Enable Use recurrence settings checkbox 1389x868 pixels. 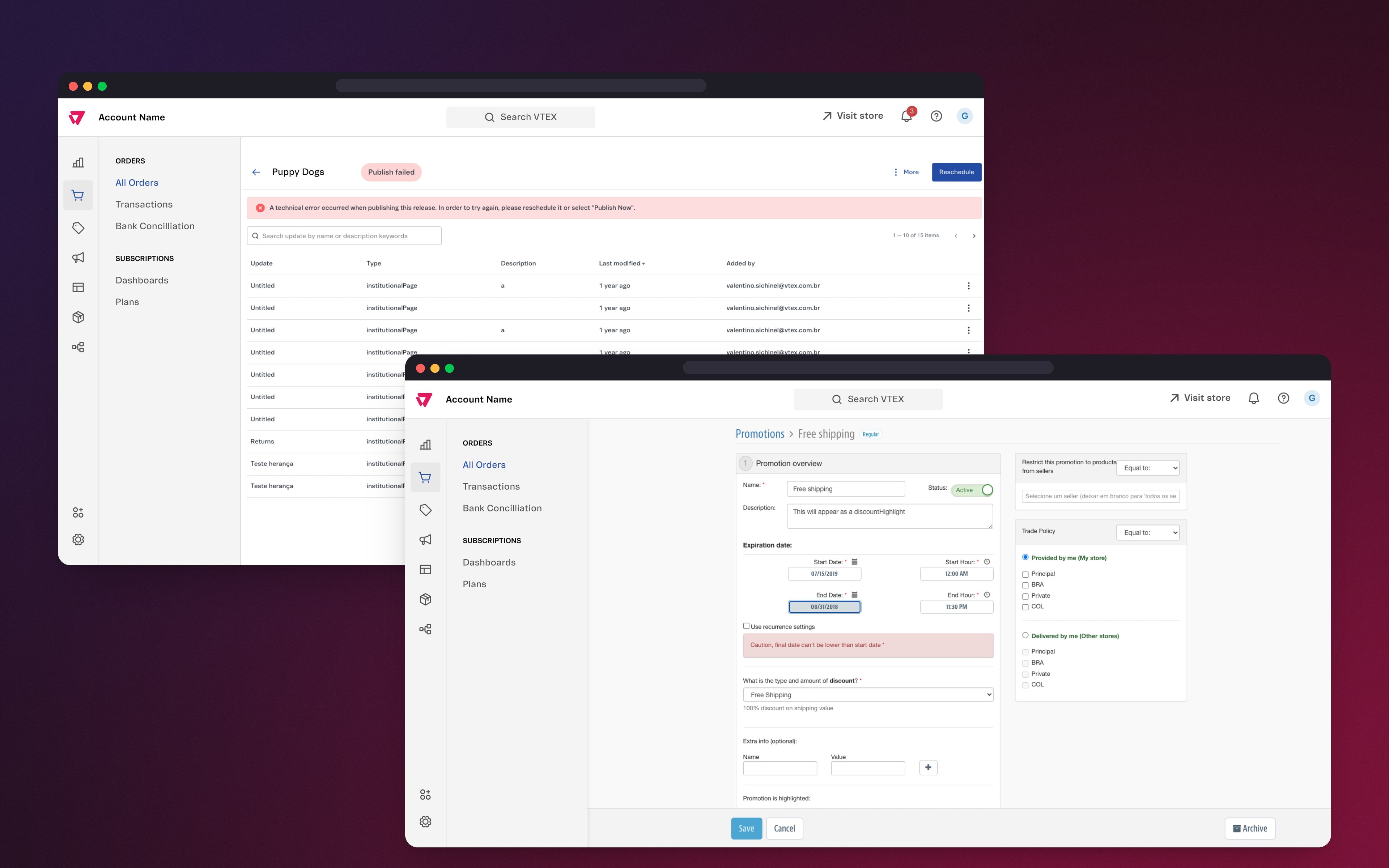coord(746,626)
